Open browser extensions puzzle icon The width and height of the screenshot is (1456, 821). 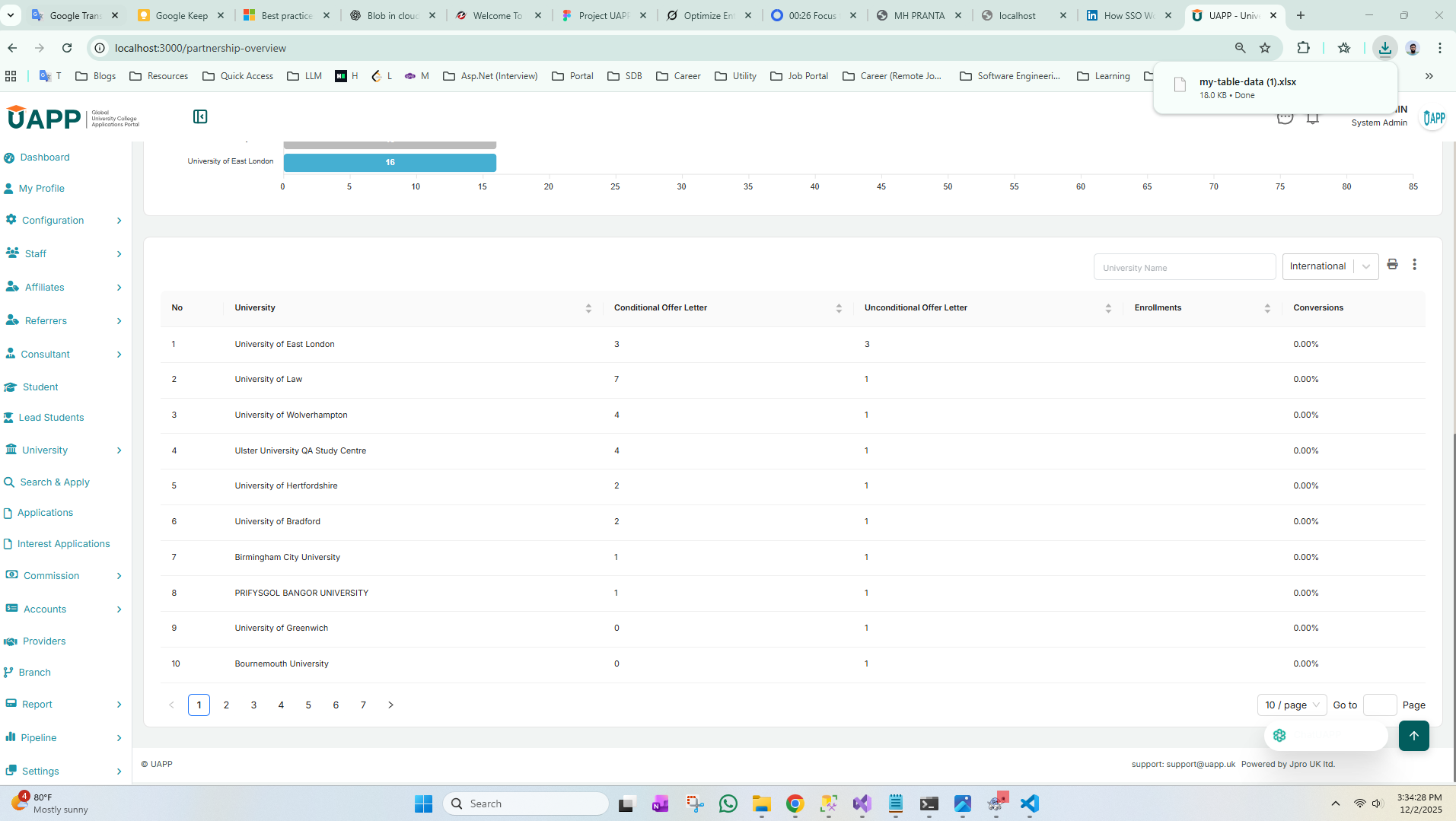1303,48
